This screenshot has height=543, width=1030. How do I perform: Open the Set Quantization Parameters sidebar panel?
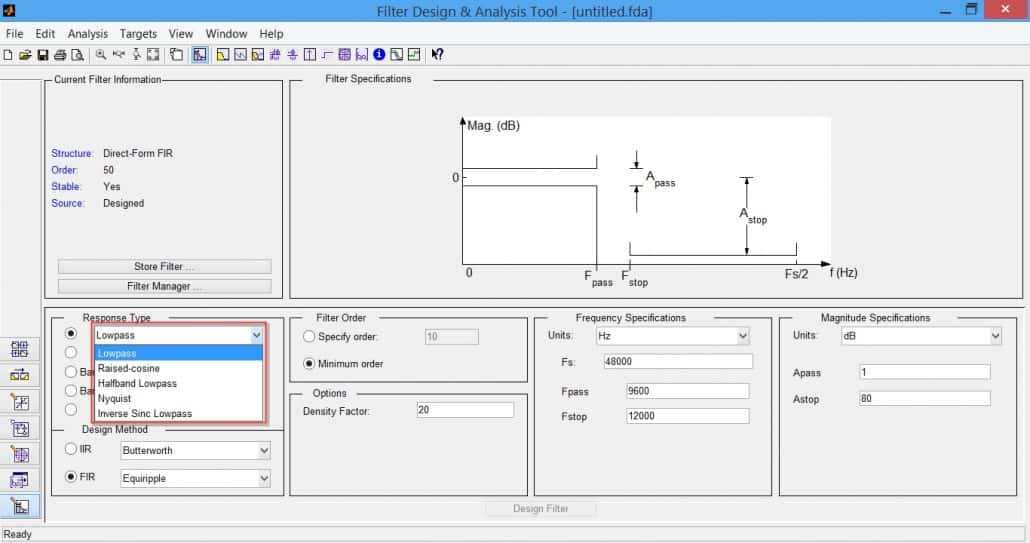(x=20, y=402)
